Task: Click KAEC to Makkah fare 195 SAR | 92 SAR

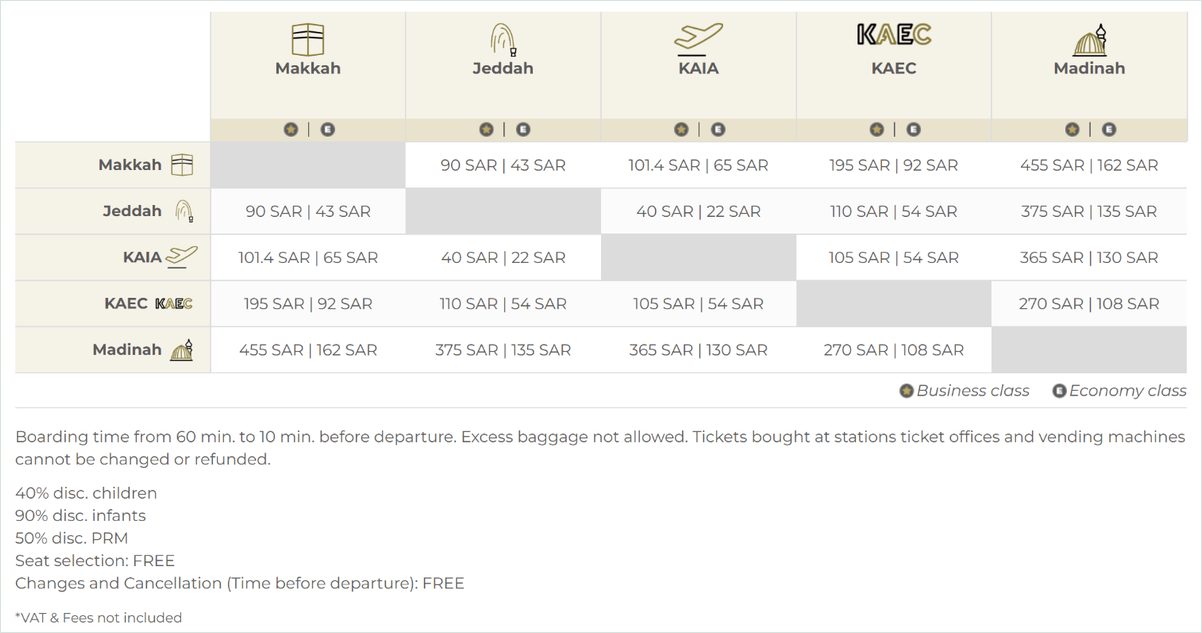Action: (308, 303)
